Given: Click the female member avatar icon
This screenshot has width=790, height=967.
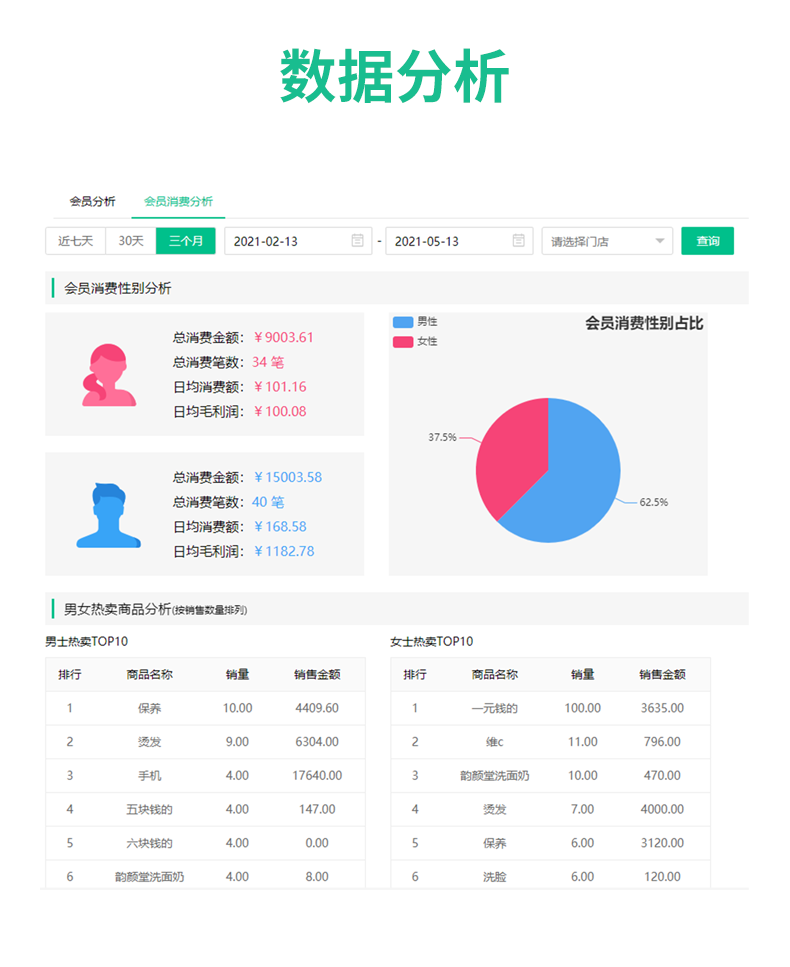Looking at the screenshot, I should (x=109, y=375).
